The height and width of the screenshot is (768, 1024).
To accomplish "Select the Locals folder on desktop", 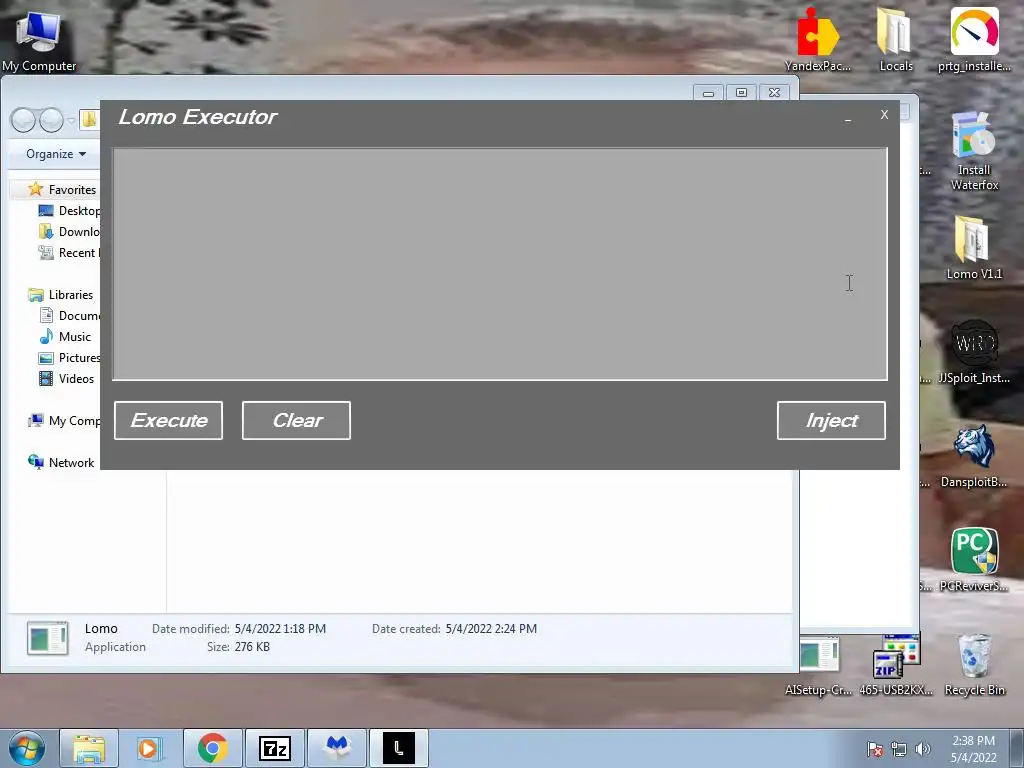I will [895, 40].
